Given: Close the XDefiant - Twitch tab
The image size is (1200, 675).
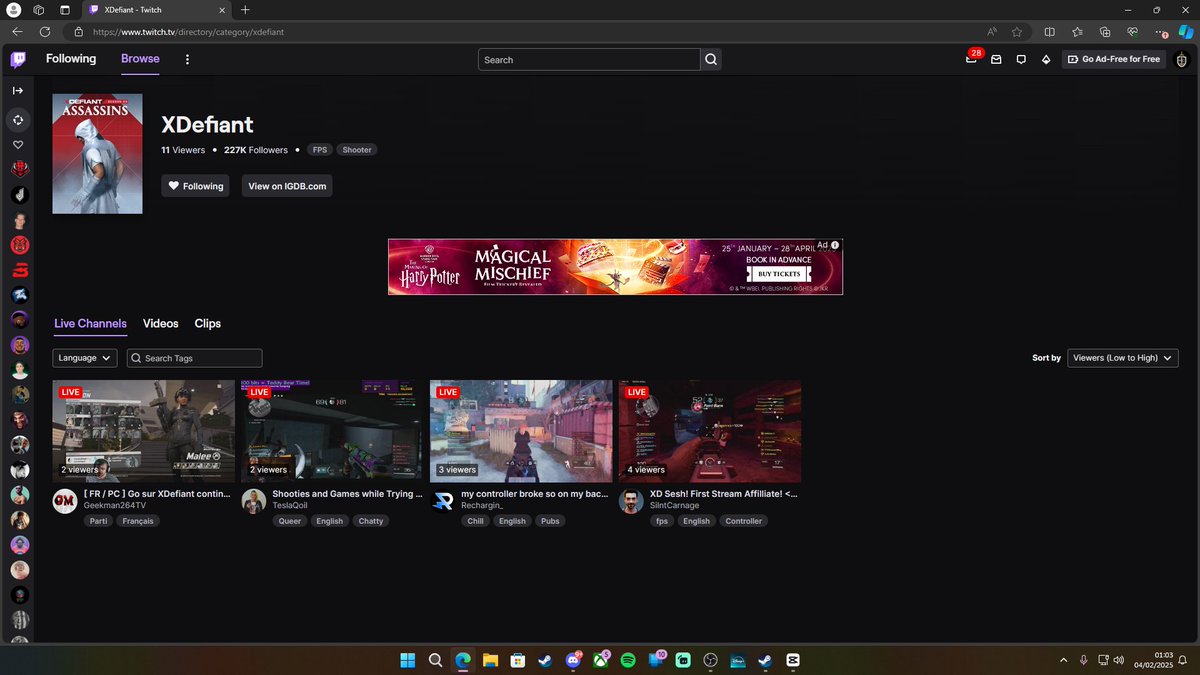Looking at the screenshot, I should pos(222,9).
